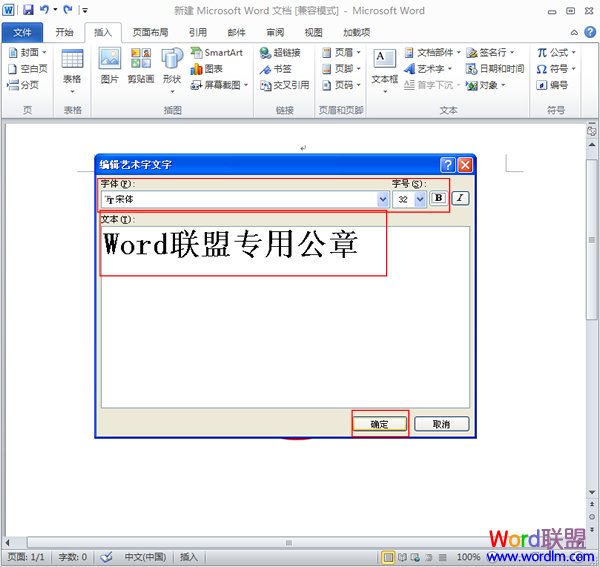
Task: Switch to the Page Layout (页面布局) tab
Action: tap(150, 33)
